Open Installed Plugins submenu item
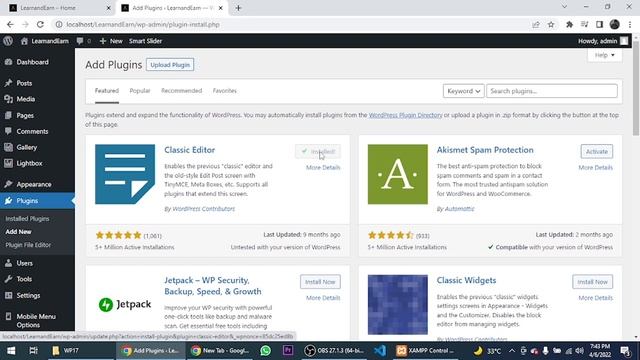Screen dimensions: 640x360 tap(27, 219)
